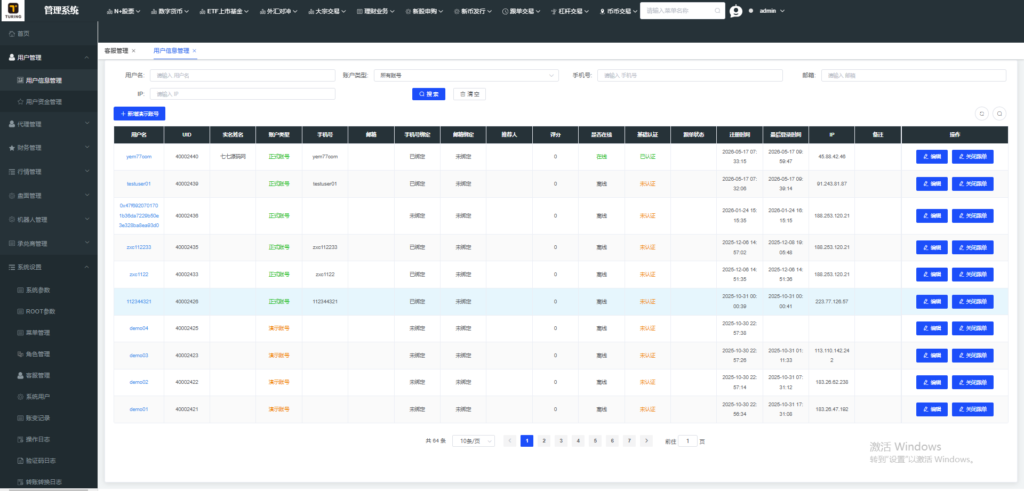This screenshot has width=1024, height=491.
Task: Expand the admin user dropdown
Action: point(771,11)
